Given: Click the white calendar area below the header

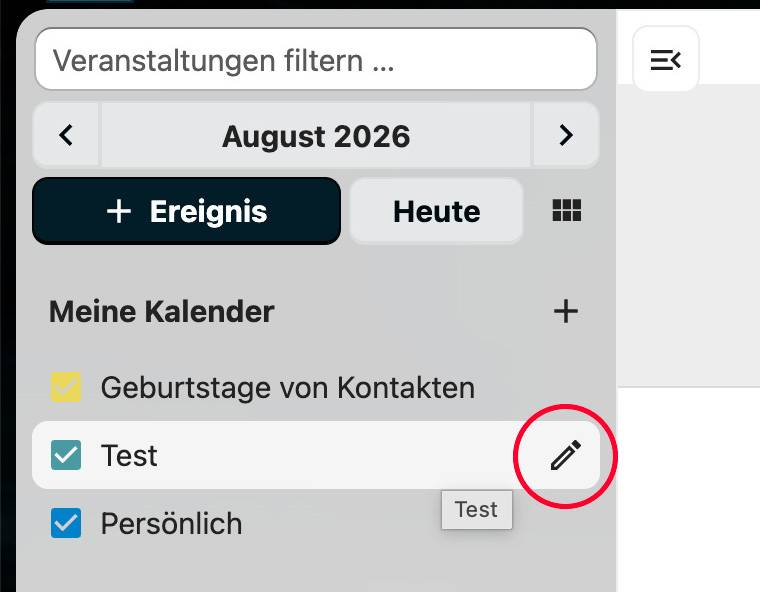Looking at the screenshot, I should [689, 489].
